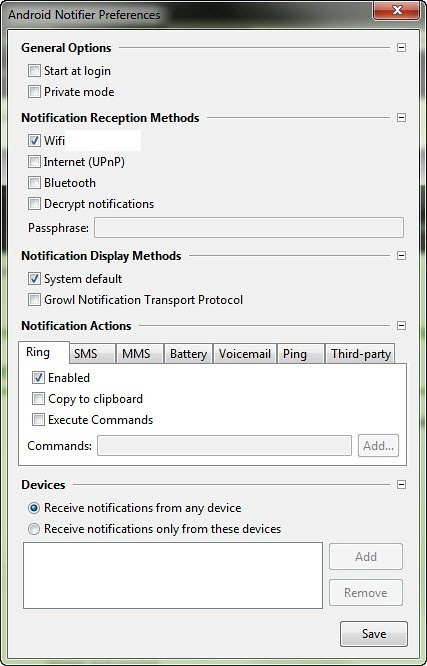Close the Android Notifier Preferences window

pyautogui.click(x=397, y=10)
